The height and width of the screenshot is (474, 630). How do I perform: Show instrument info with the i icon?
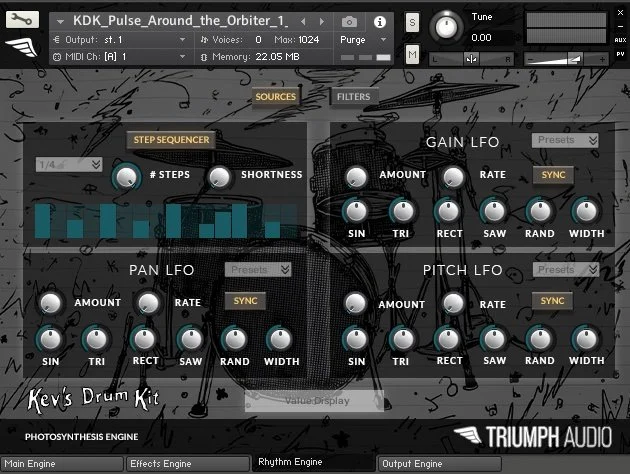pyautogui.click(x=379, y=22)
